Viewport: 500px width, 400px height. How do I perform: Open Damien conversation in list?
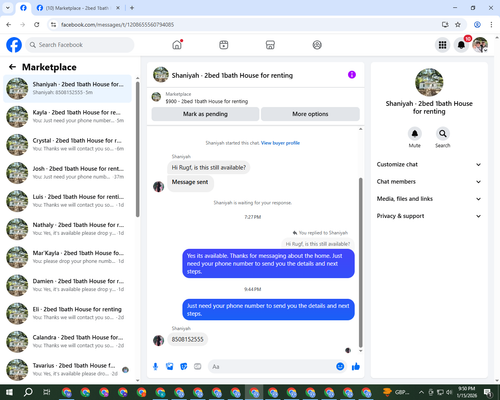pyautogui.click(x=68, y=285)
